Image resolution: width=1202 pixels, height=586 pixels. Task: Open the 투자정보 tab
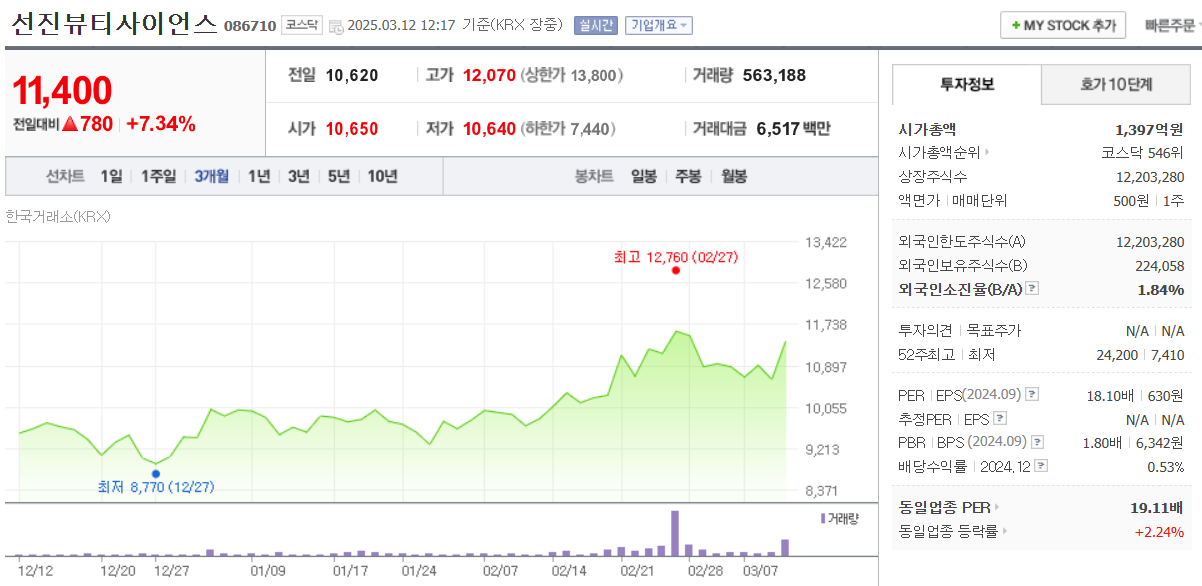point(967,84)
